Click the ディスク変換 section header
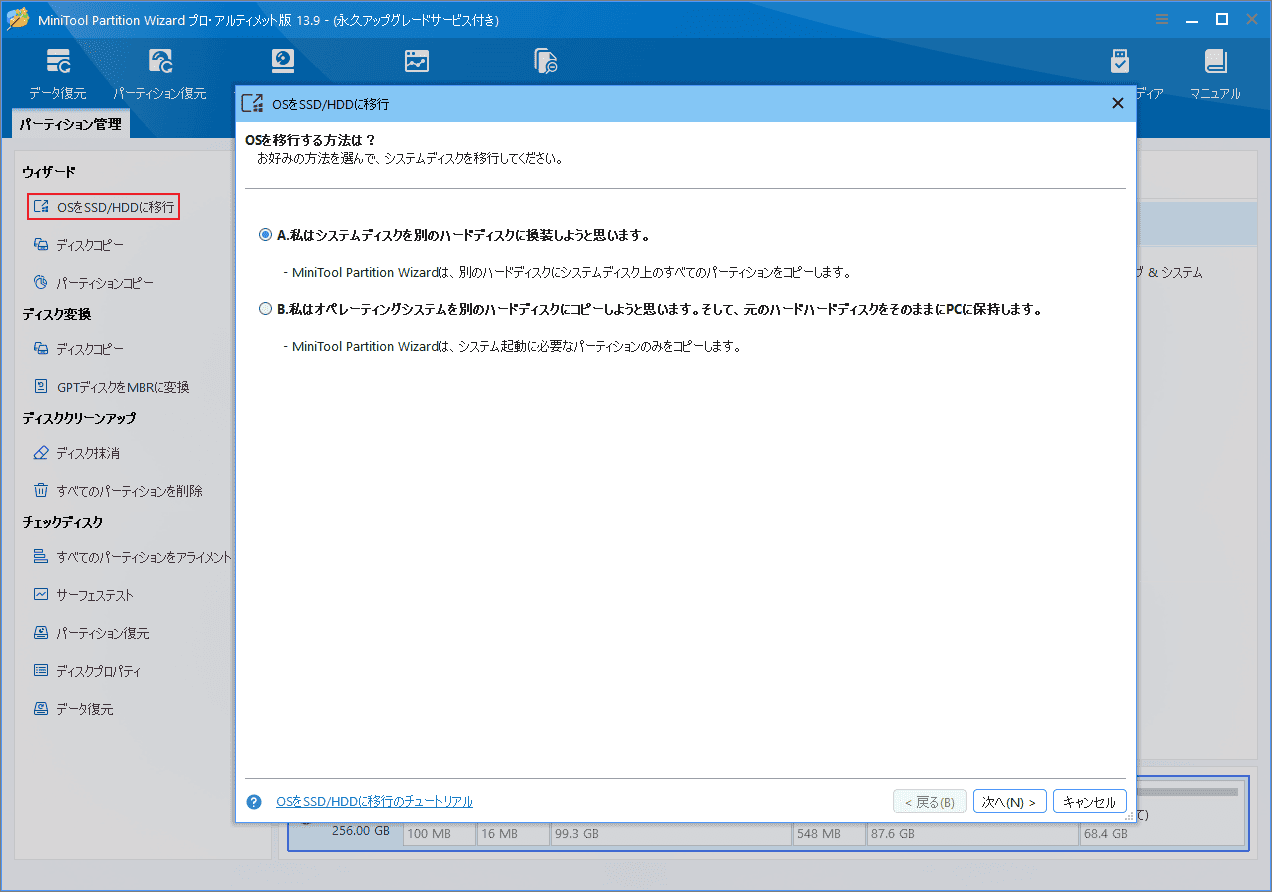The width and height of the screenshot is (1272, 892). point(57,315)
